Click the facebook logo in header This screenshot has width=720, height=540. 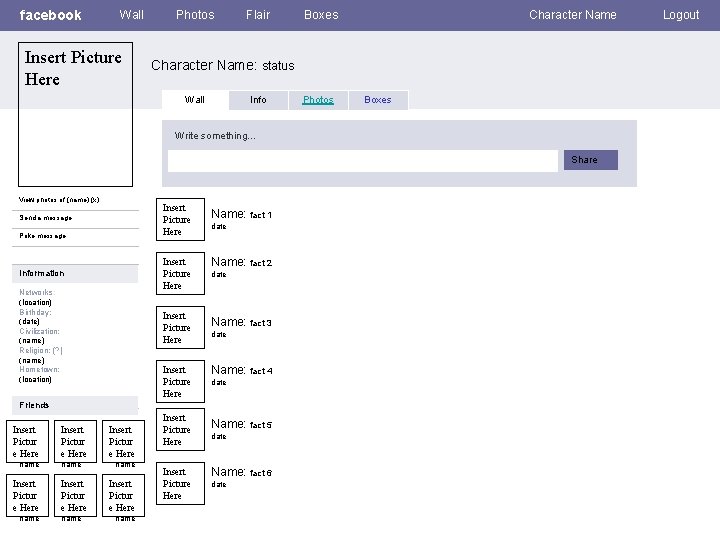point(51,15)
